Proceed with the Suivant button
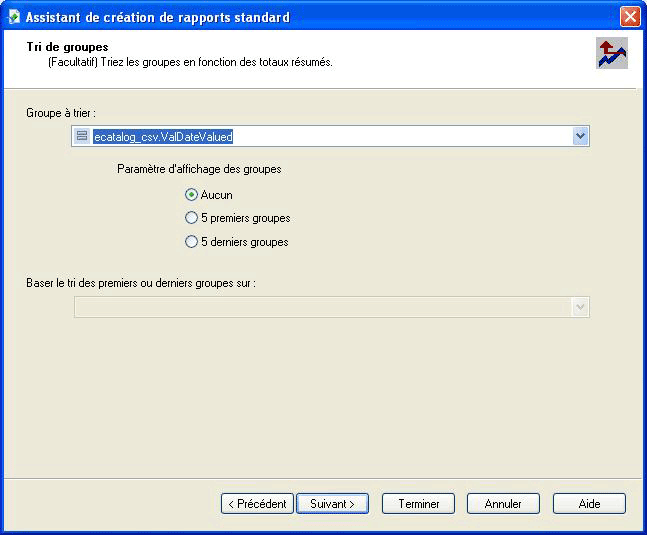Viewport: 647px width, 535px height. coord(333,504)
